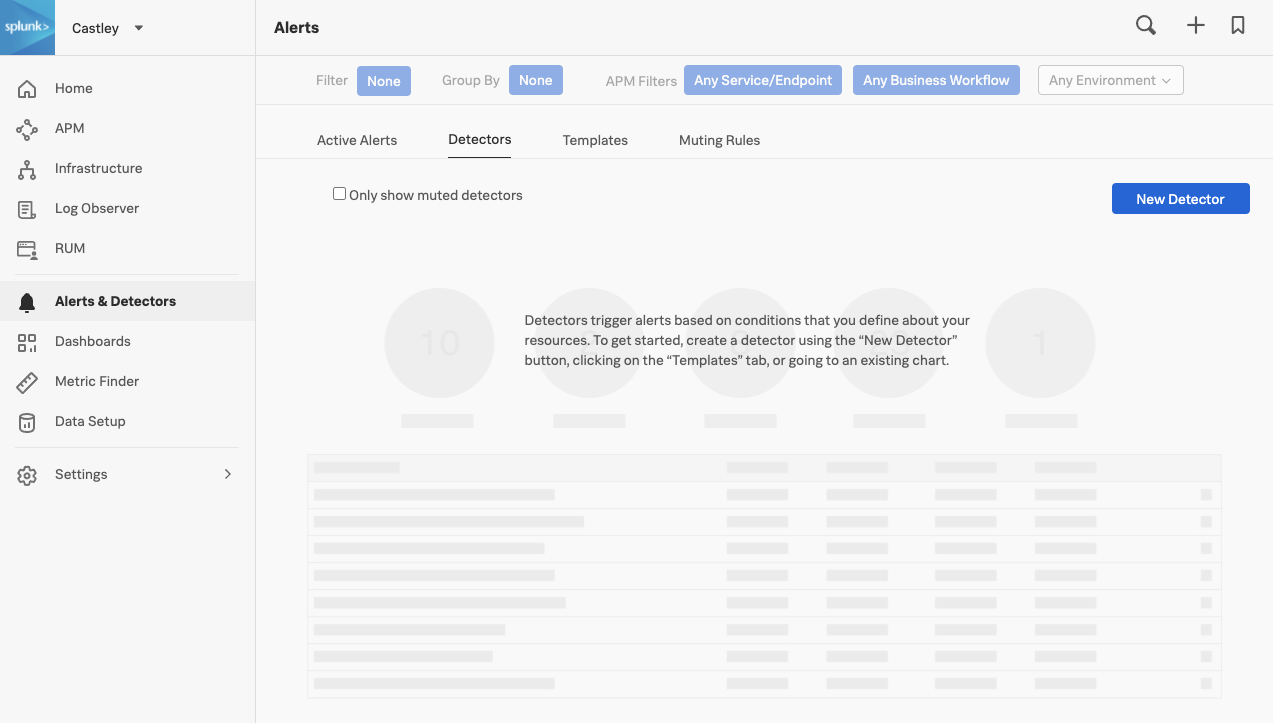The image size is (1273, 723).
Task: Click the Any Service/Endpoint filter button
Action: pos(762,81)
